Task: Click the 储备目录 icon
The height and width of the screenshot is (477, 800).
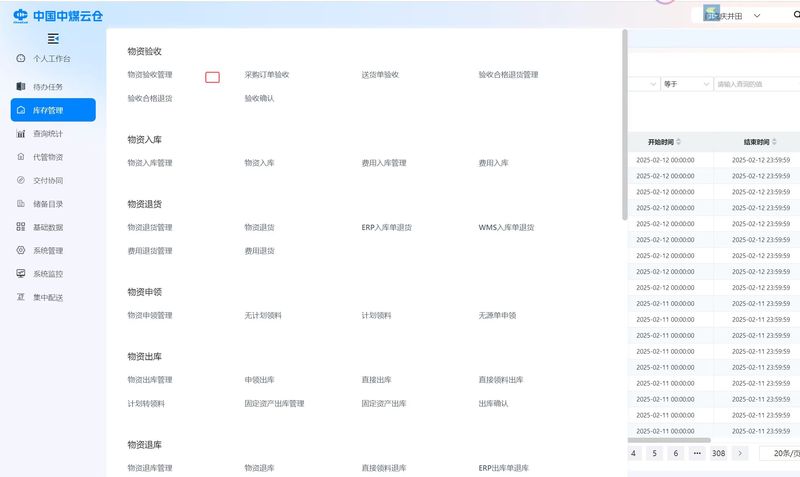Action: click(x=20, y=204)
